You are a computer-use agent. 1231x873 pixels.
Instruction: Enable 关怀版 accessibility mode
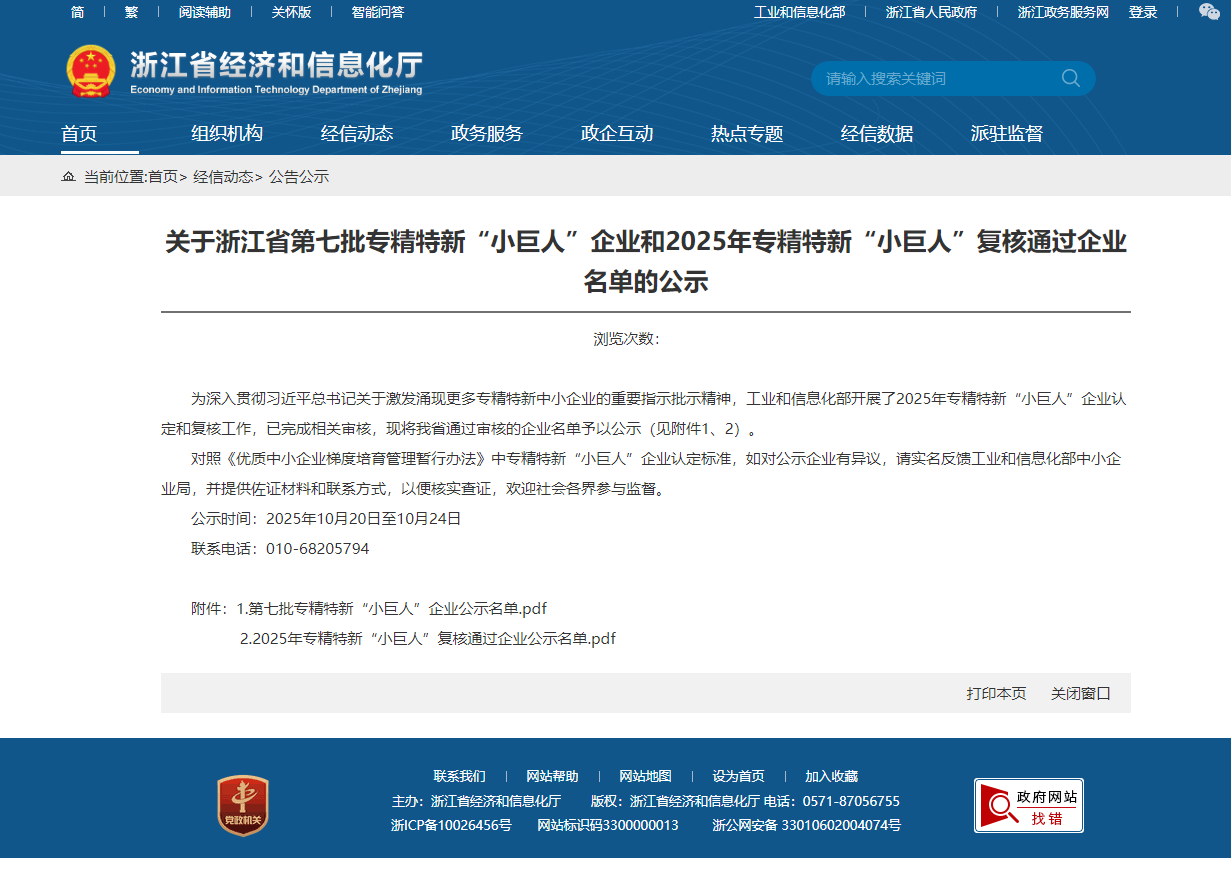291,12
